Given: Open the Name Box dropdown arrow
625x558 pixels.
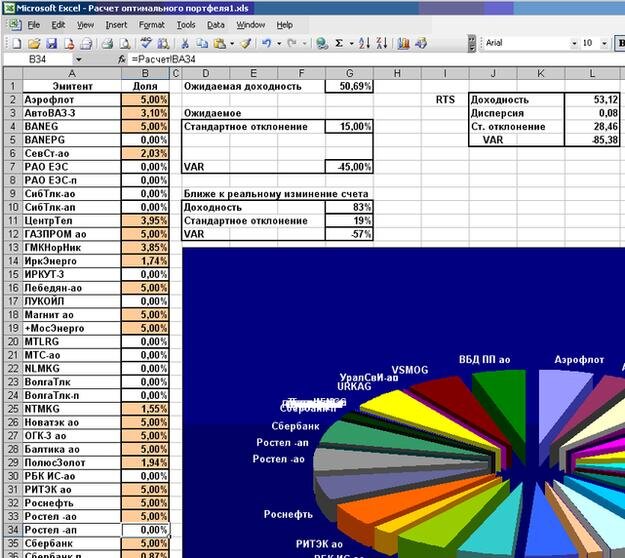Looking at the screenshot, I should click(x=79, y=60).
